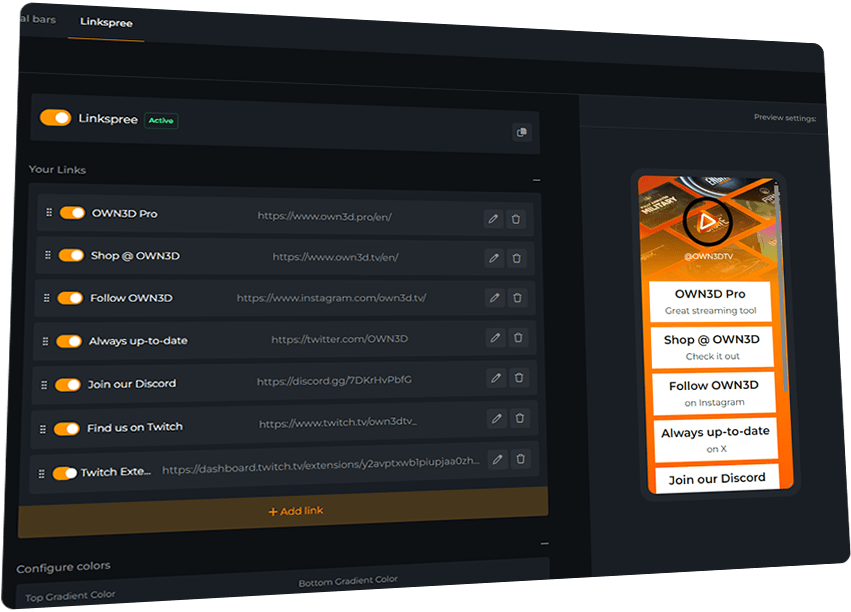
Task: Click the dashboard.twitch.tv extensions URL
Action: (x=321, y=465)
